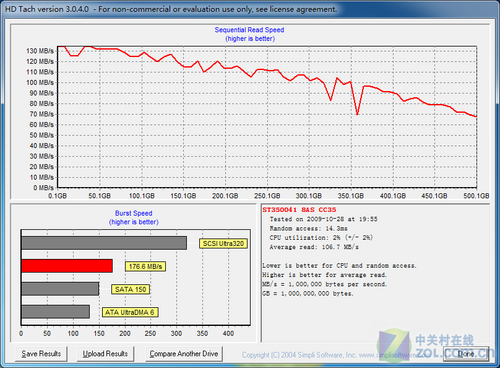Click the 'Tested on 2009-10-28' line
Viewport: 500px width, 368px height.
(323, 219)
